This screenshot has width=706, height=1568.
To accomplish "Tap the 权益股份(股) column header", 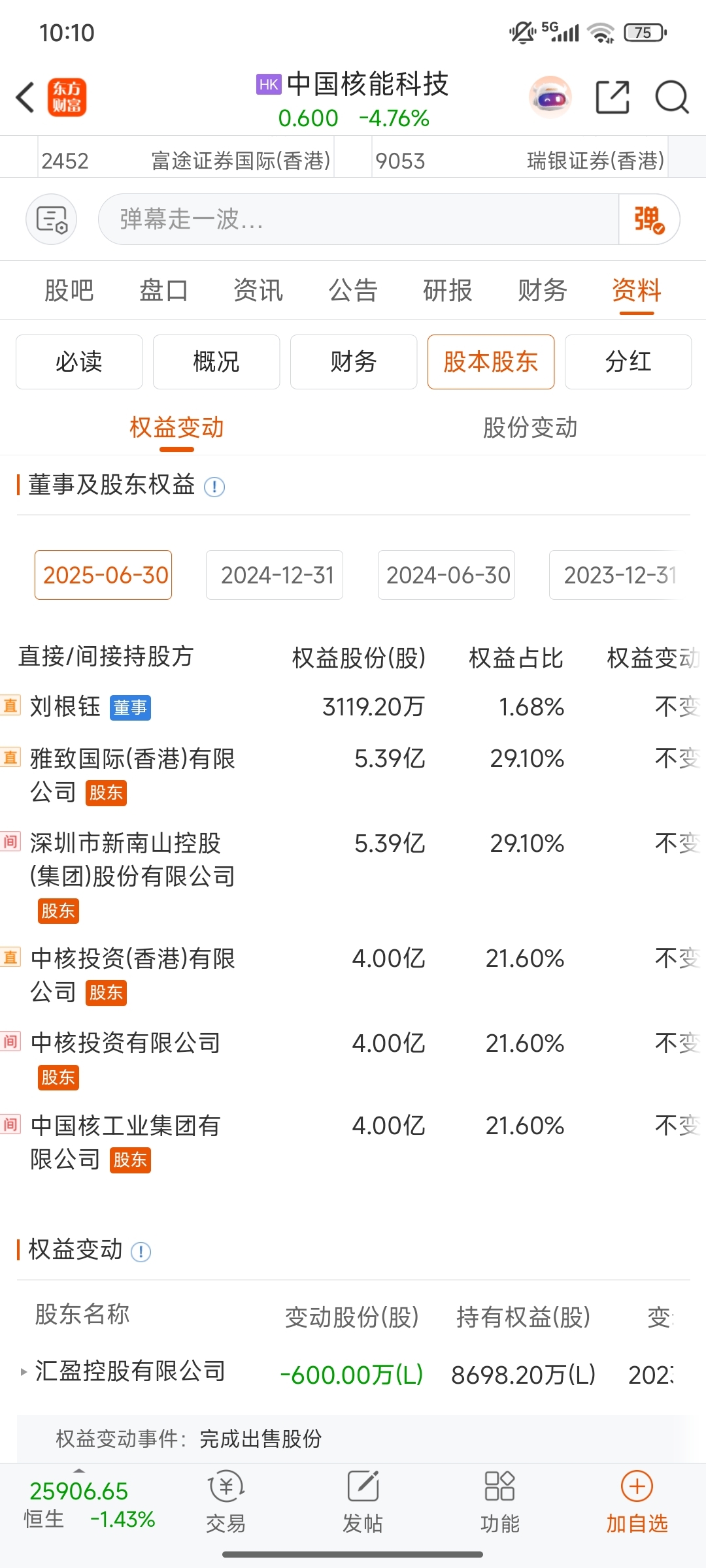I will [x=359, y=658].
